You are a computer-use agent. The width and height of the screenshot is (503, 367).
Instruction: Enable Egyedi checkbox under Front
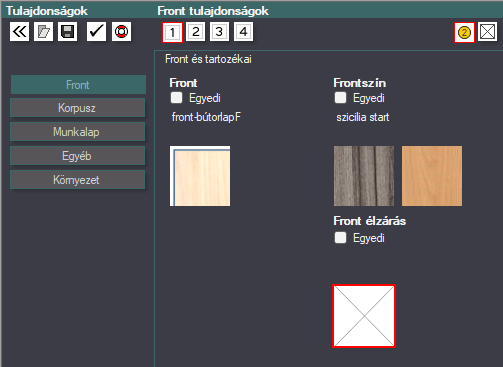tap(176, 98)
